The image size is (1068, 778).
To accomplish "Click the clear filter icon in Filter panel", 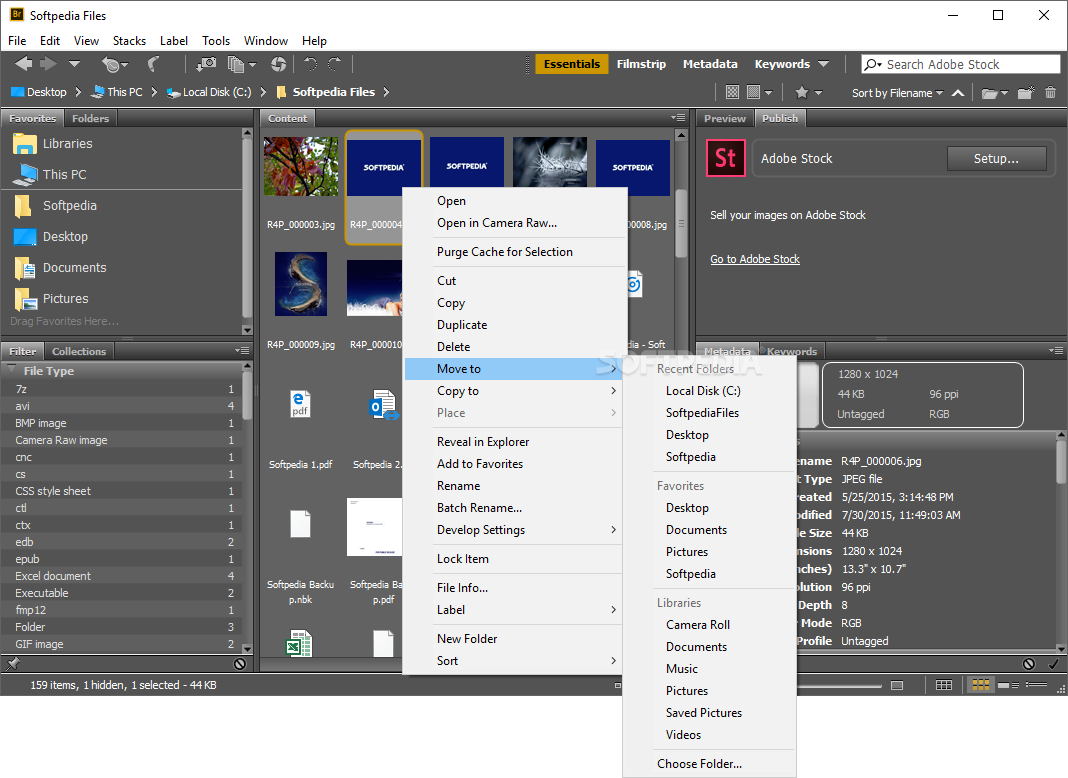I will coord(240,664).
